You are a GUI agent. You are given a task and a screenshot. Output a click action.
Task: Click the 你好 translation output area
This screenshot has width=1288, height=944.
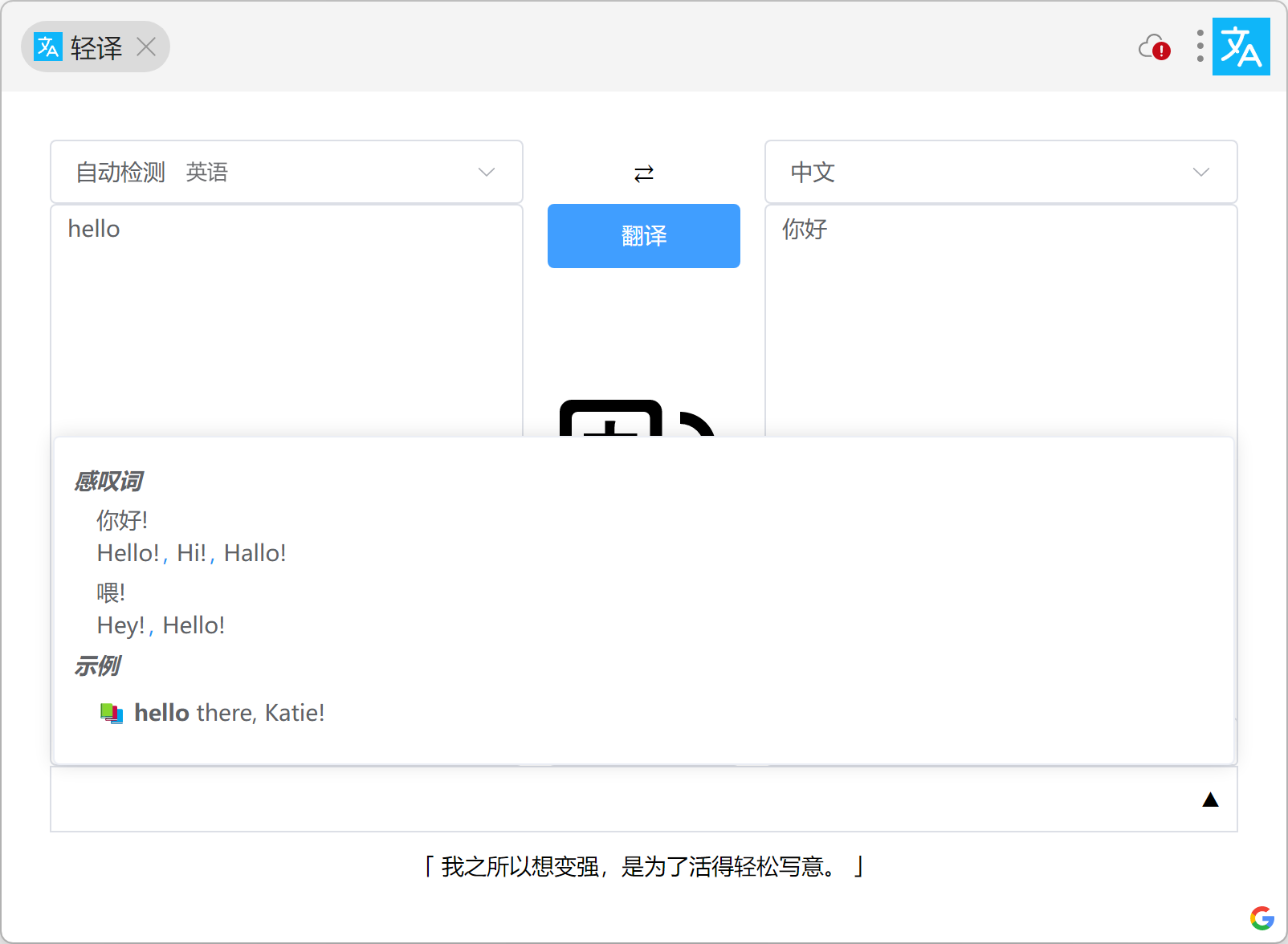coord(1001,321)
